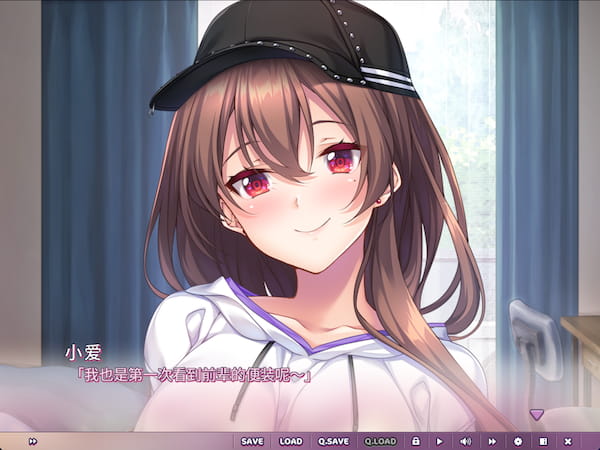Viewport: 600px width, 450px height.
Task: Hide the message window with the X icon
Action: (x=568, y=441)
